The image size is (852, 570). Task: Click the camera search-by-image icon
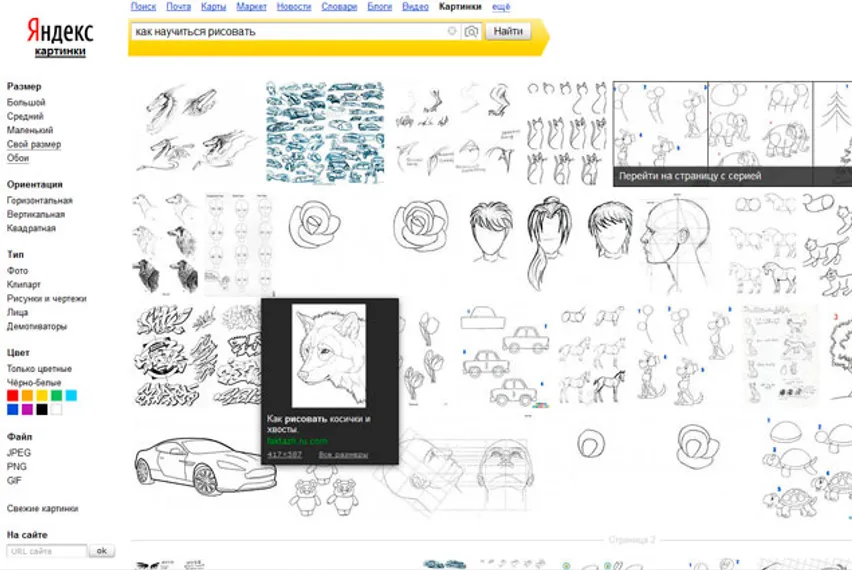(471, 32)
